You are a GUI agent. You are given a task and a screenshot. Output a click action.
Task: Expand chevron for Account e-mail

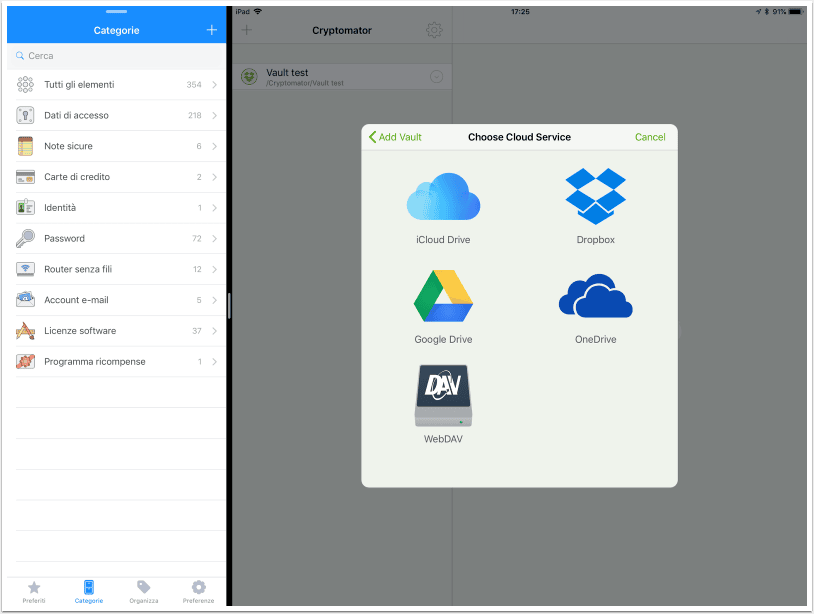(215, 300)
